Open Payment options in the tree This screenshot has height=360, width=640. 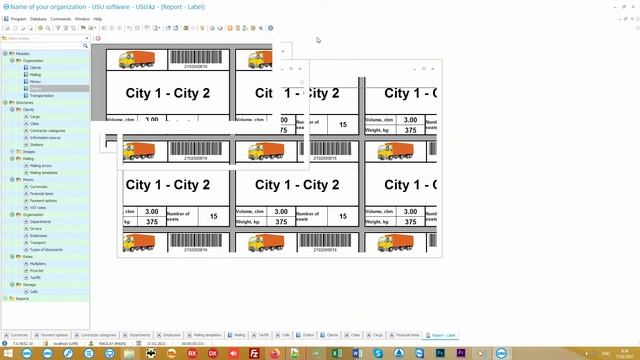click(x=43, y=200)
